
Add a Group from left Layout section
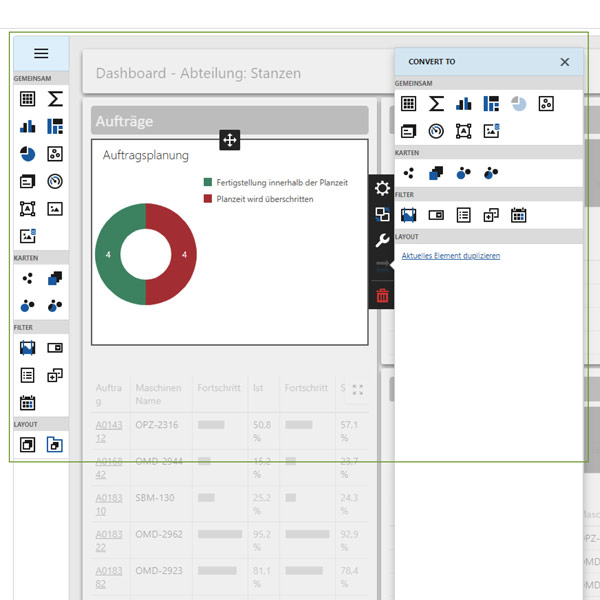point(28,445)
